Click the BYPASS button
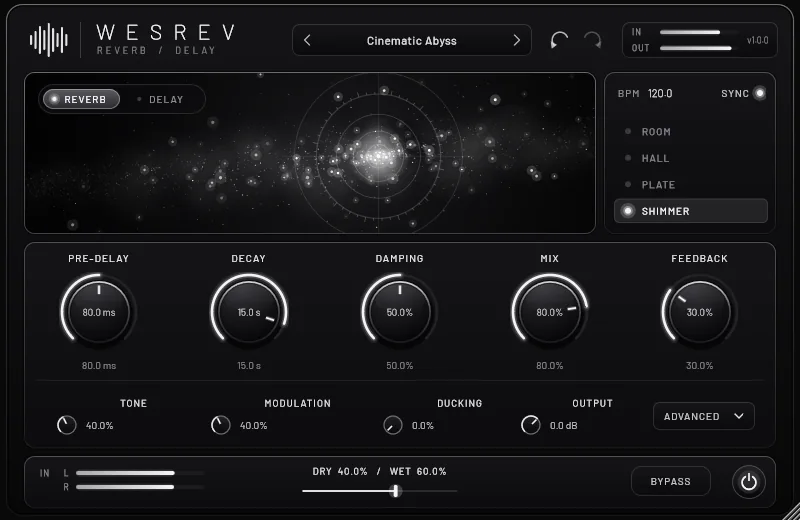 pyautogui.click(x=670, y=481)
